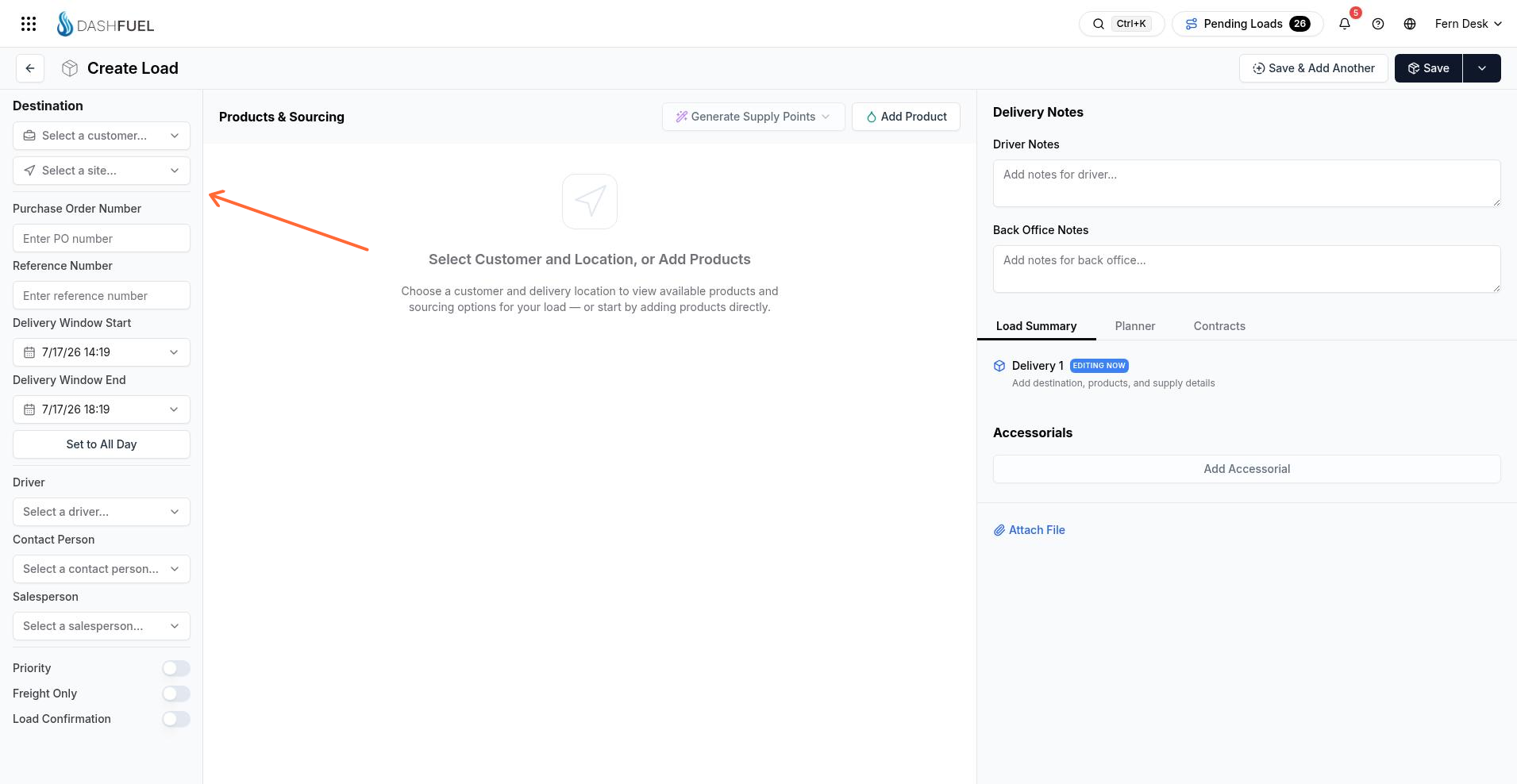Open the Select a site dropdown
This screenshot has height=784, width=1517.
coord(102,171)
